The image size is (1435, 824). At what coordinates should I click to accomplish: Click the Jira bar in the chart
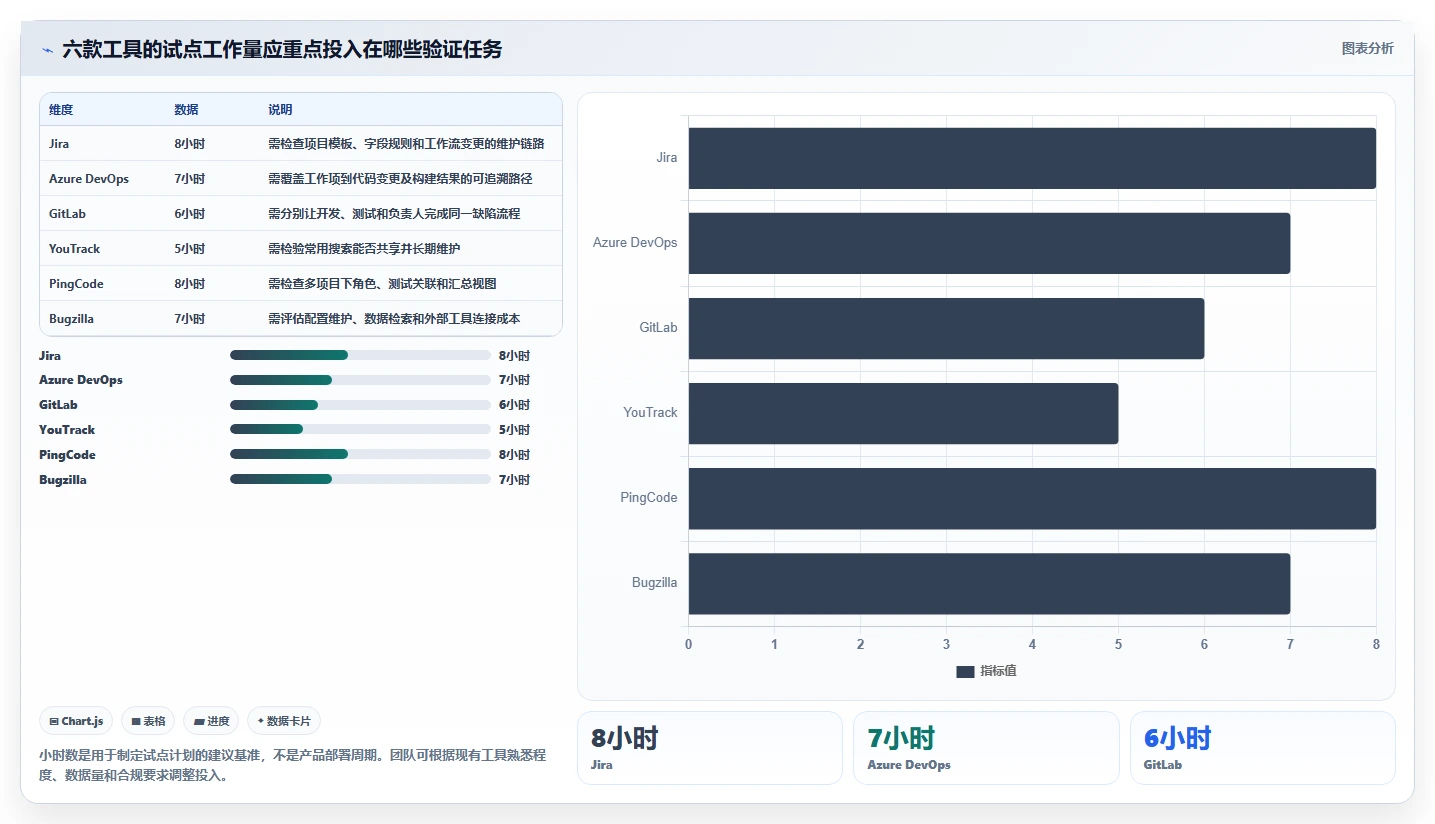(1032, 158)
